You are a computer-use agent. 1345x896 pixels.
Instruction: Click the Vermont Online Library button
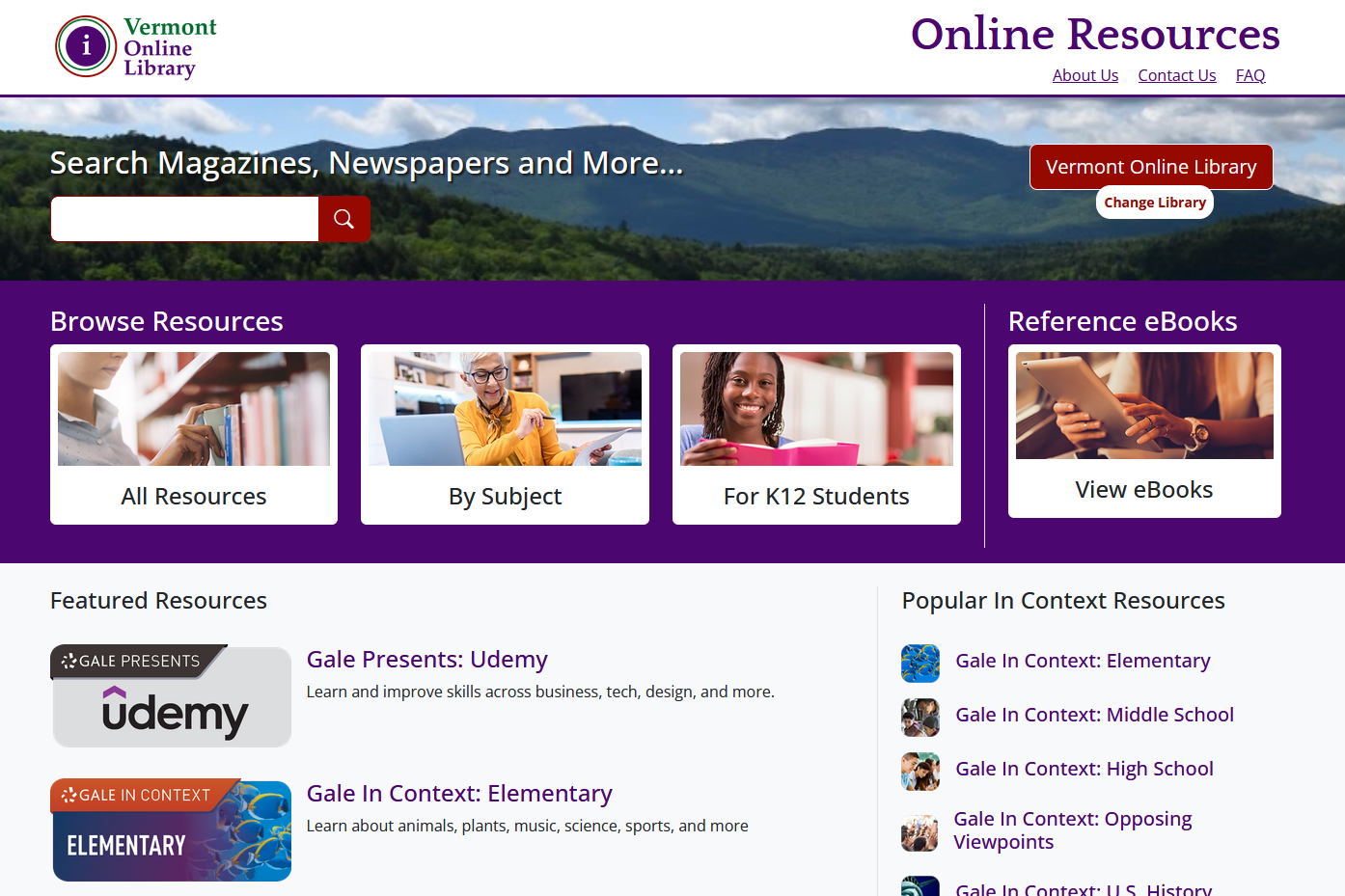(1151, 167)
